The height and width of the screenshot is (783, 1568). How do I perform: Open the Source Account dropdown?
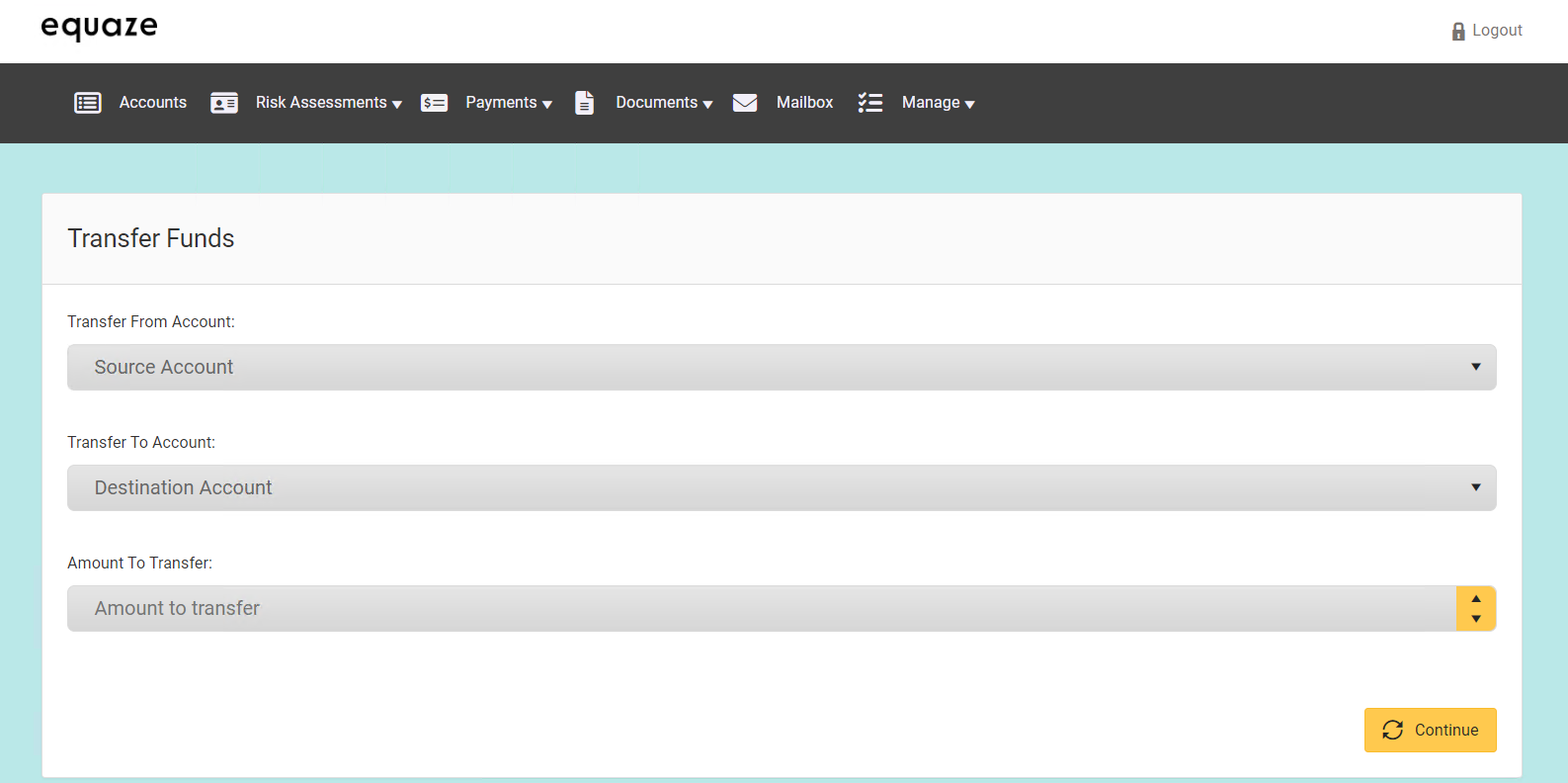(x=781, y=367)
